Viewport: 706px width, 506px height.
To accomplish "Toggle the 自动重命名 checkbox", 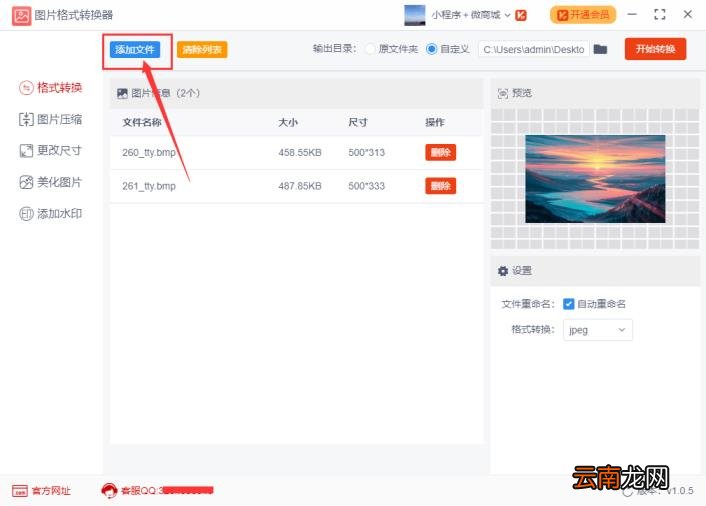I will tap(568, 304).
